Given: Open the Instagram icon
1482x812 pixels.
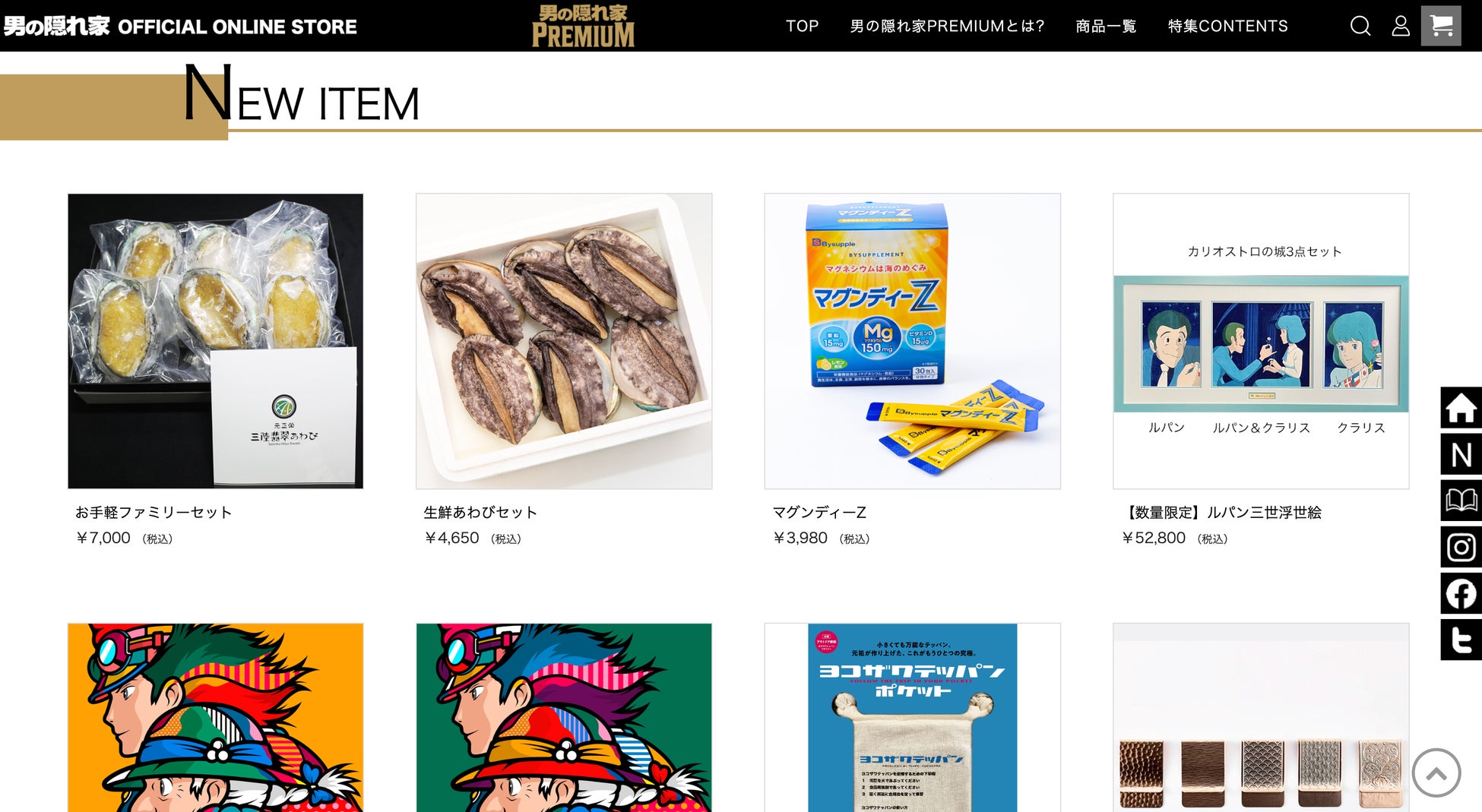Looking at the screenshot, I should tap(1461, 547).
